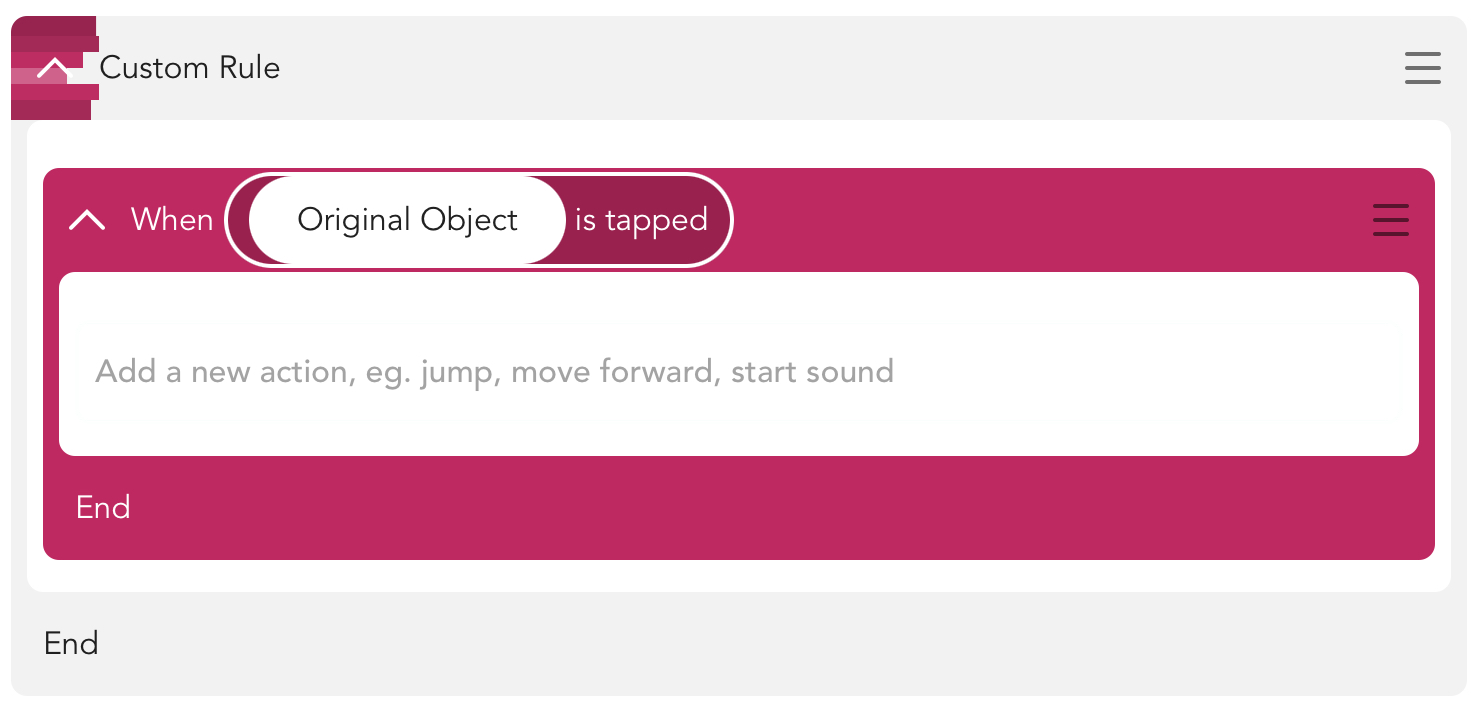Viewport: 1482px width, 712px height.
Task: Select the "Custom Rule" title text
Action: pos(190,68)
